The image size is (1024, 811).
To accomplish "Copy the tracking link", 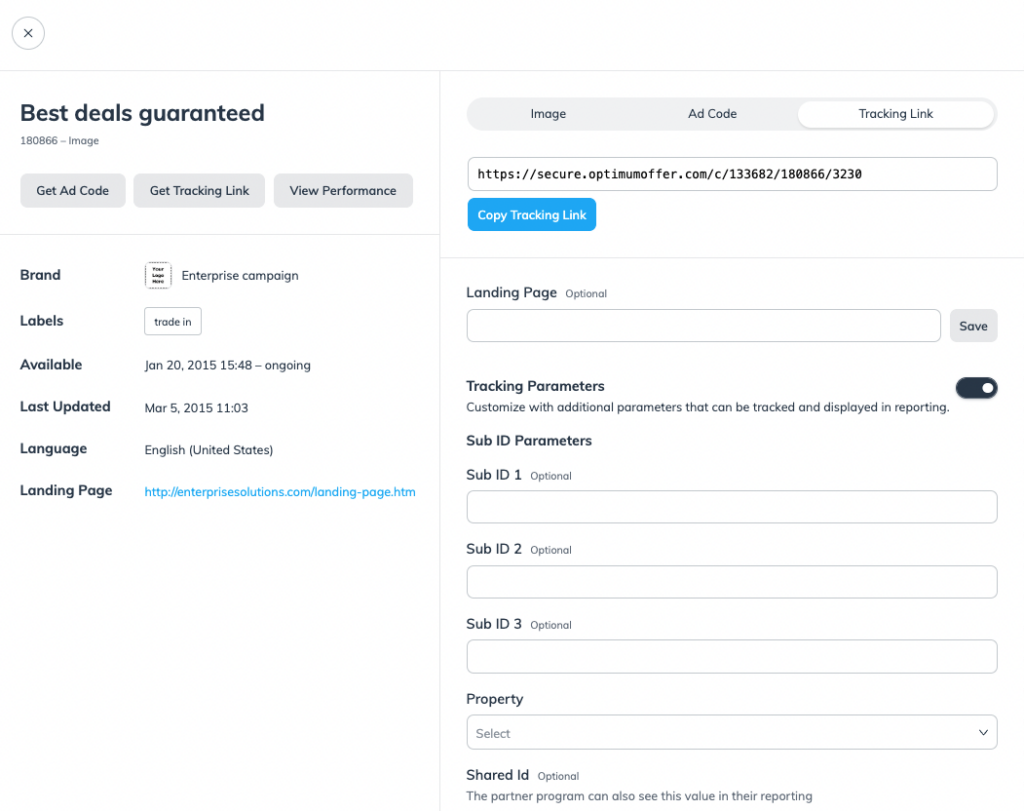I will point(532,215).
